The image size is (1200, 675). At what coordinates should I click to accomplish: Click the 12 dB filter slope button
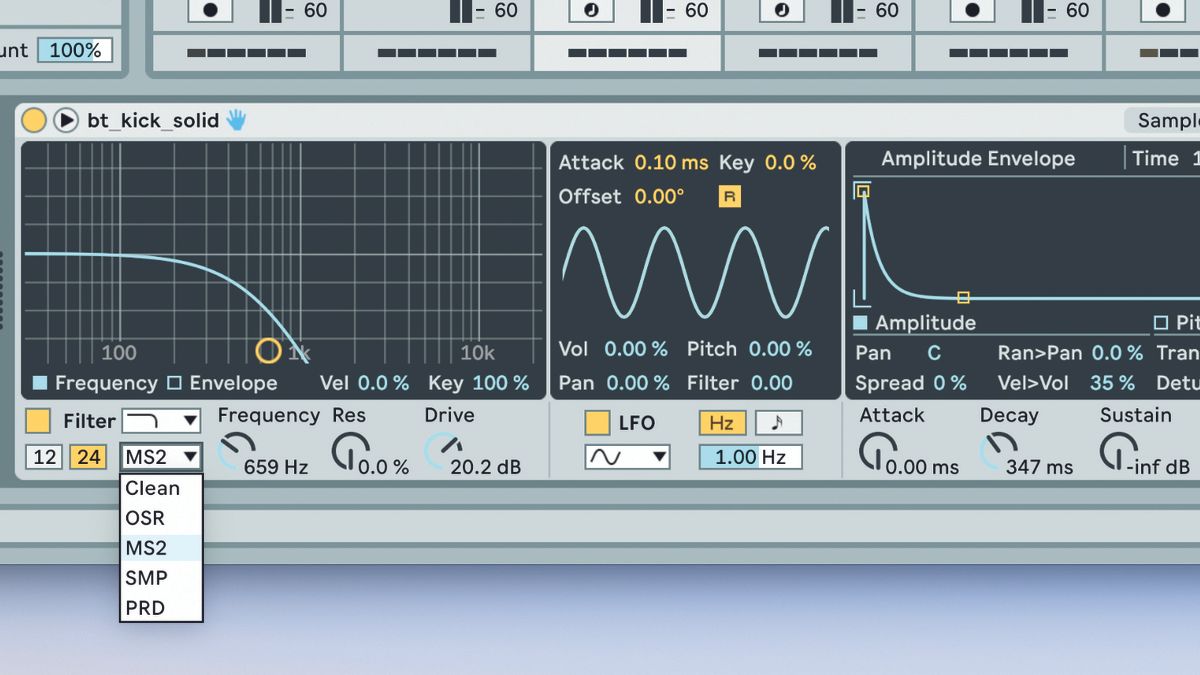point(42,456)
